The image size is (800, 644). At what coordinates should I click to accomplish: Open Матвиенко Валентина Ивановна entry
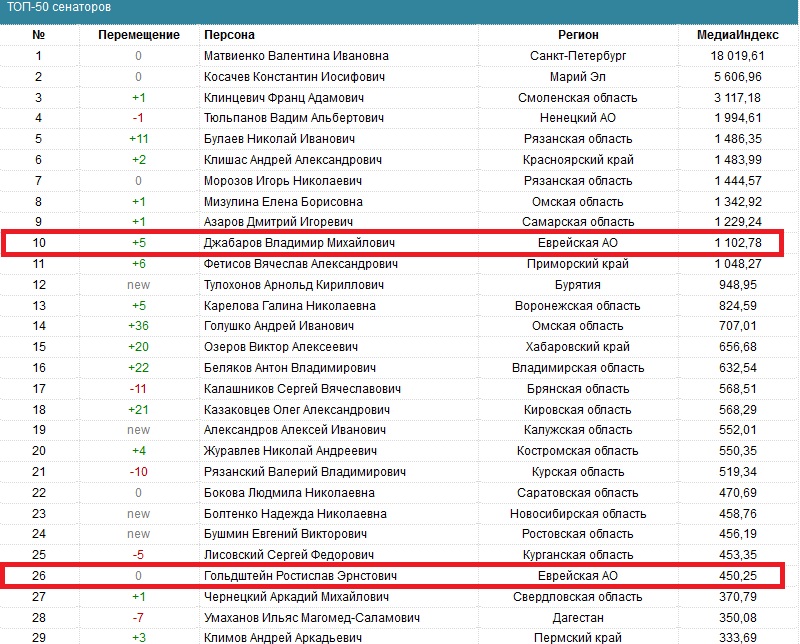tap(296, 56)
